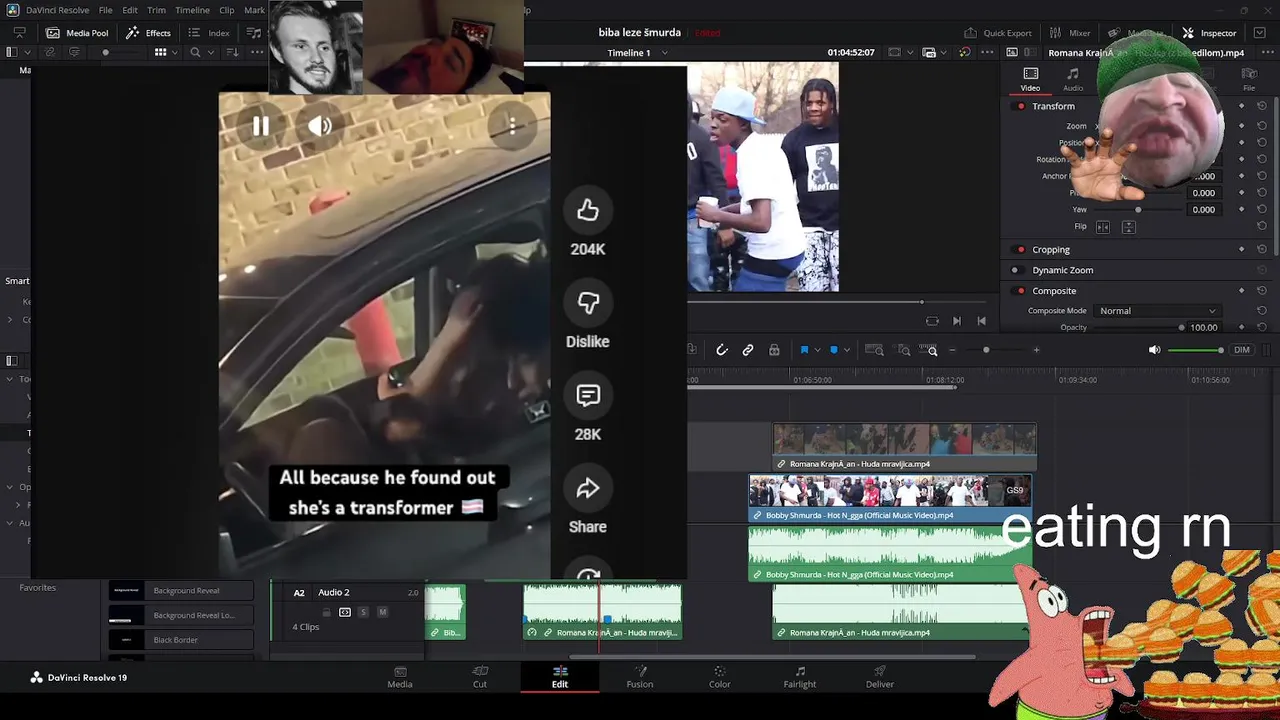The height and width of the screenshot is (720, 1280).
Task: Toggle the Index panel
Action: point(209,33)
